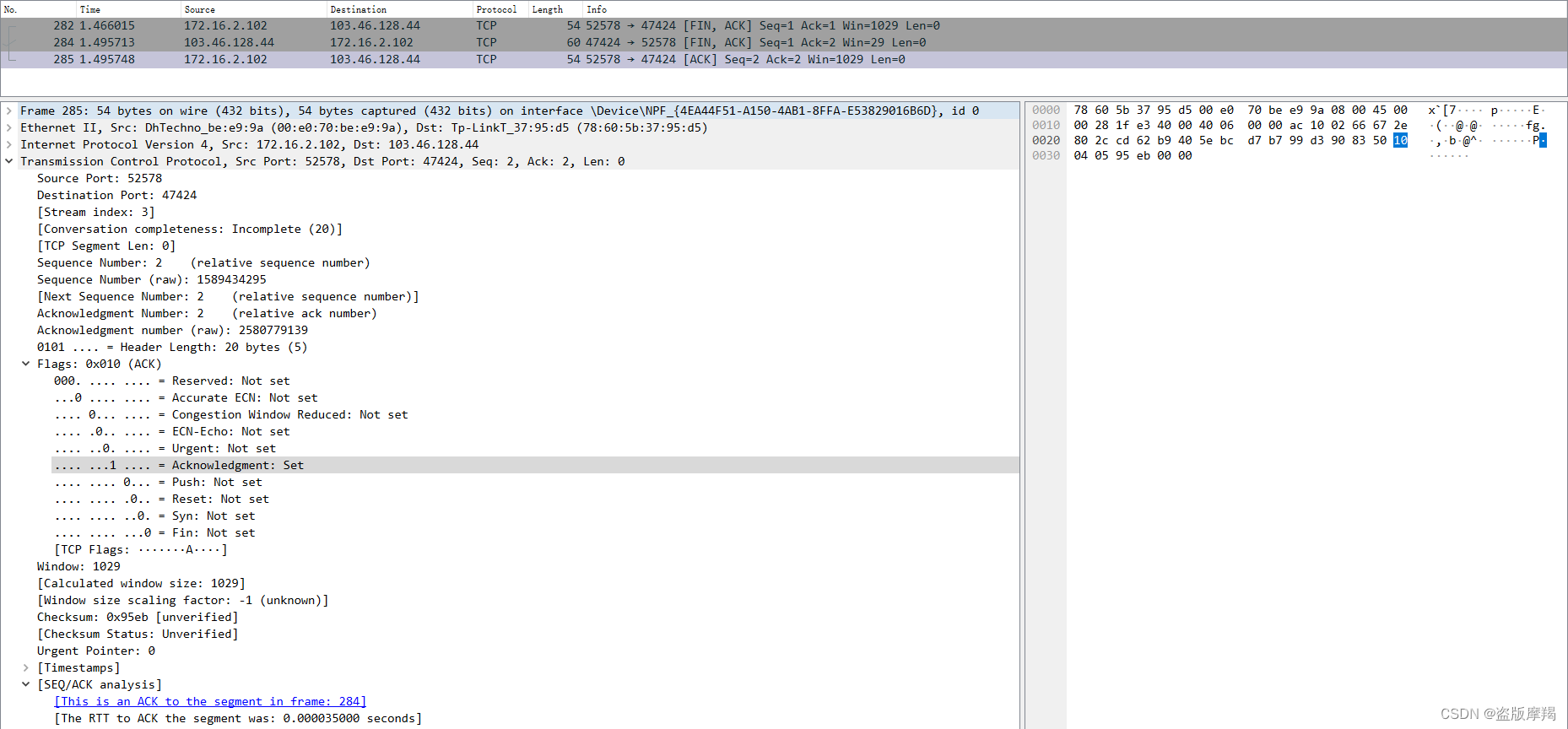Select packet 284 in the packet list
1568x729 pixels.
784,43
